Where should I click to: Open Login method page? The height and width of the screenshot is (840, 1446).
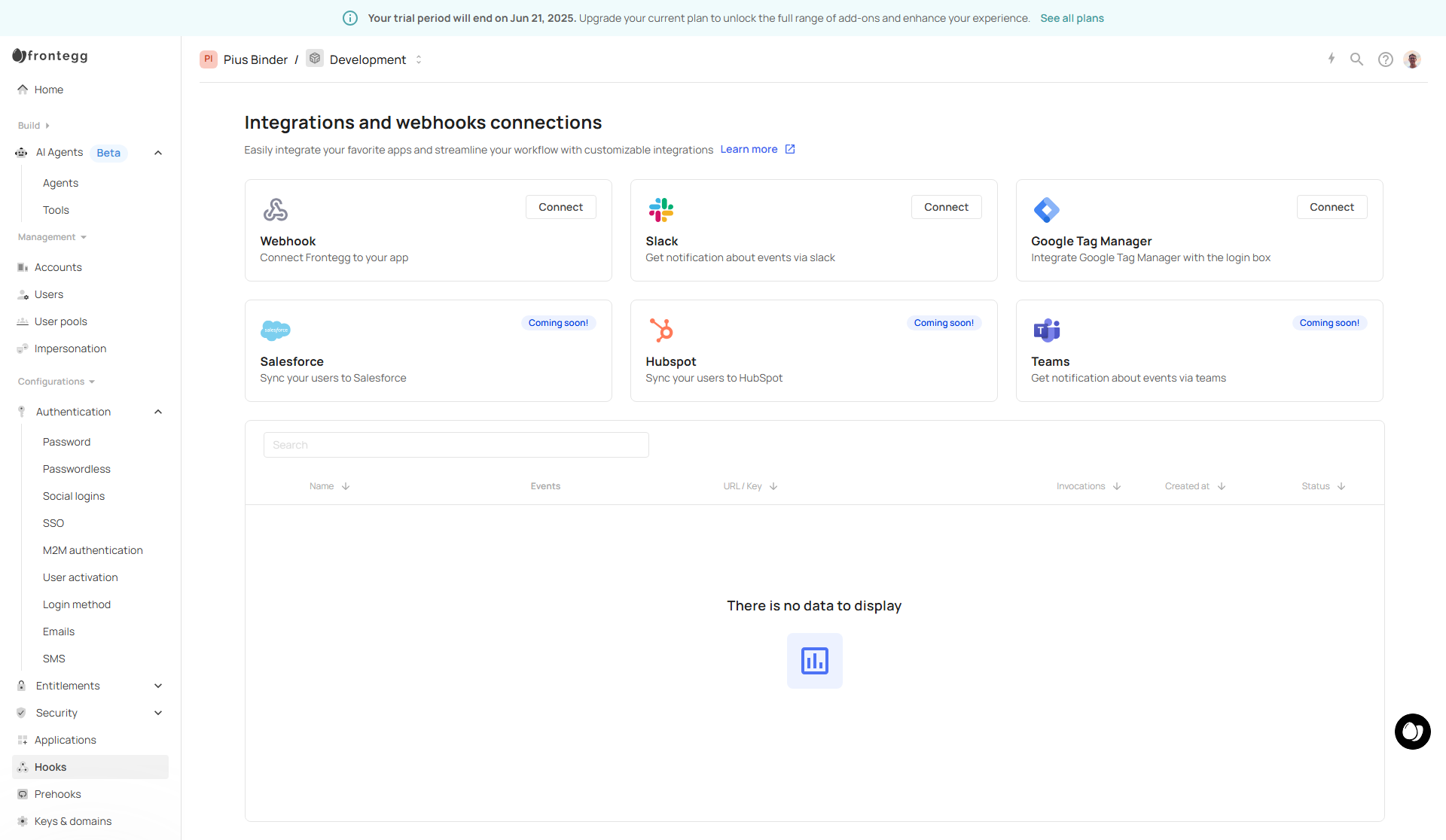coord(77,604)
